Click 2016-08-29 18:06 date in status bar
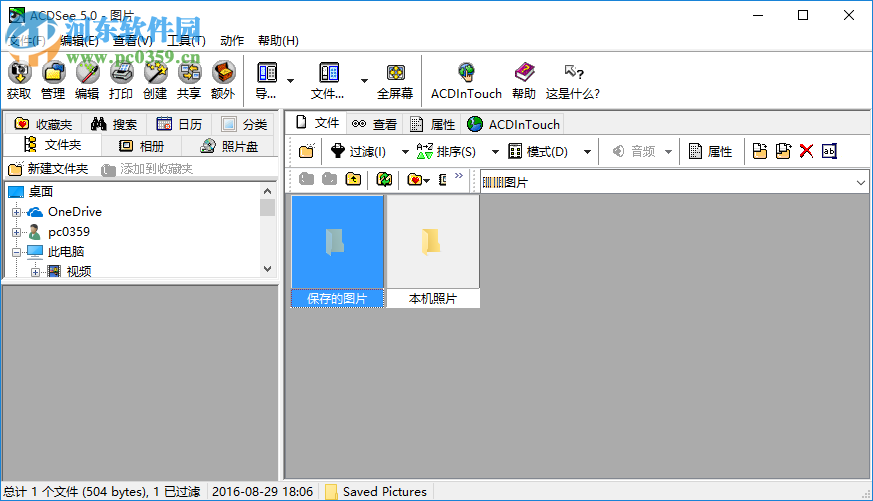Image resolution: width=873 pixels, height=501 pixels. click(262, 492)
